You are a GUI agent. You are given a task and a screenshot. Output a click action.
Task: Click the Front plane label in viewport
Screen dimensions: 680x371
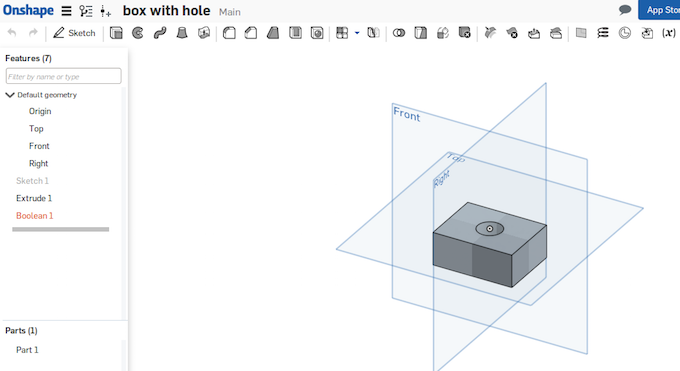[406, 114]
